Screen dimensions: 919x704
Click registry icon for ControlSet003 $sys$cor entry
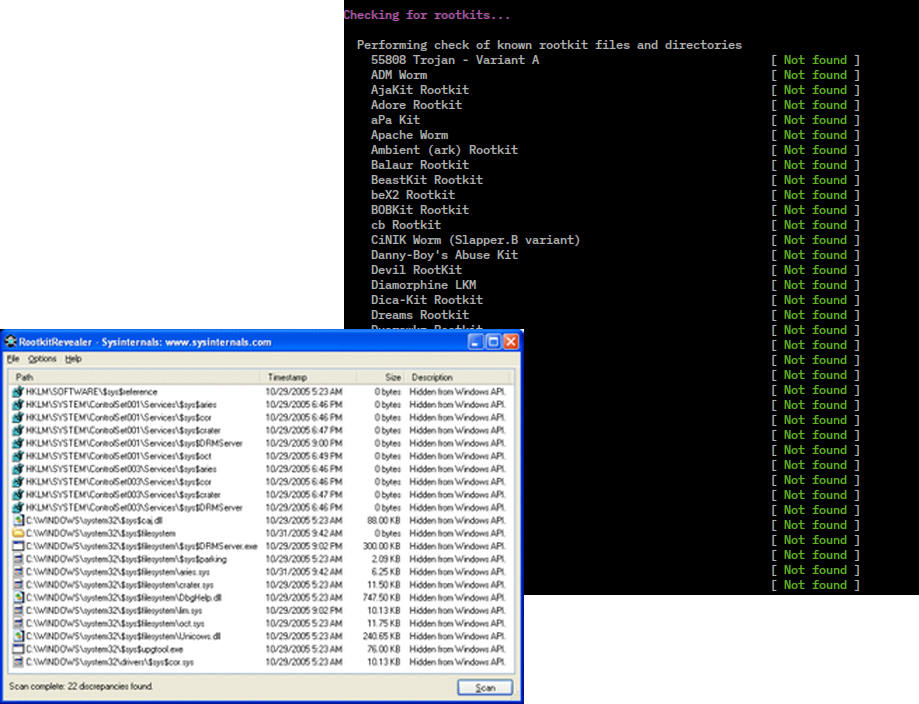(x=18, y=482)
